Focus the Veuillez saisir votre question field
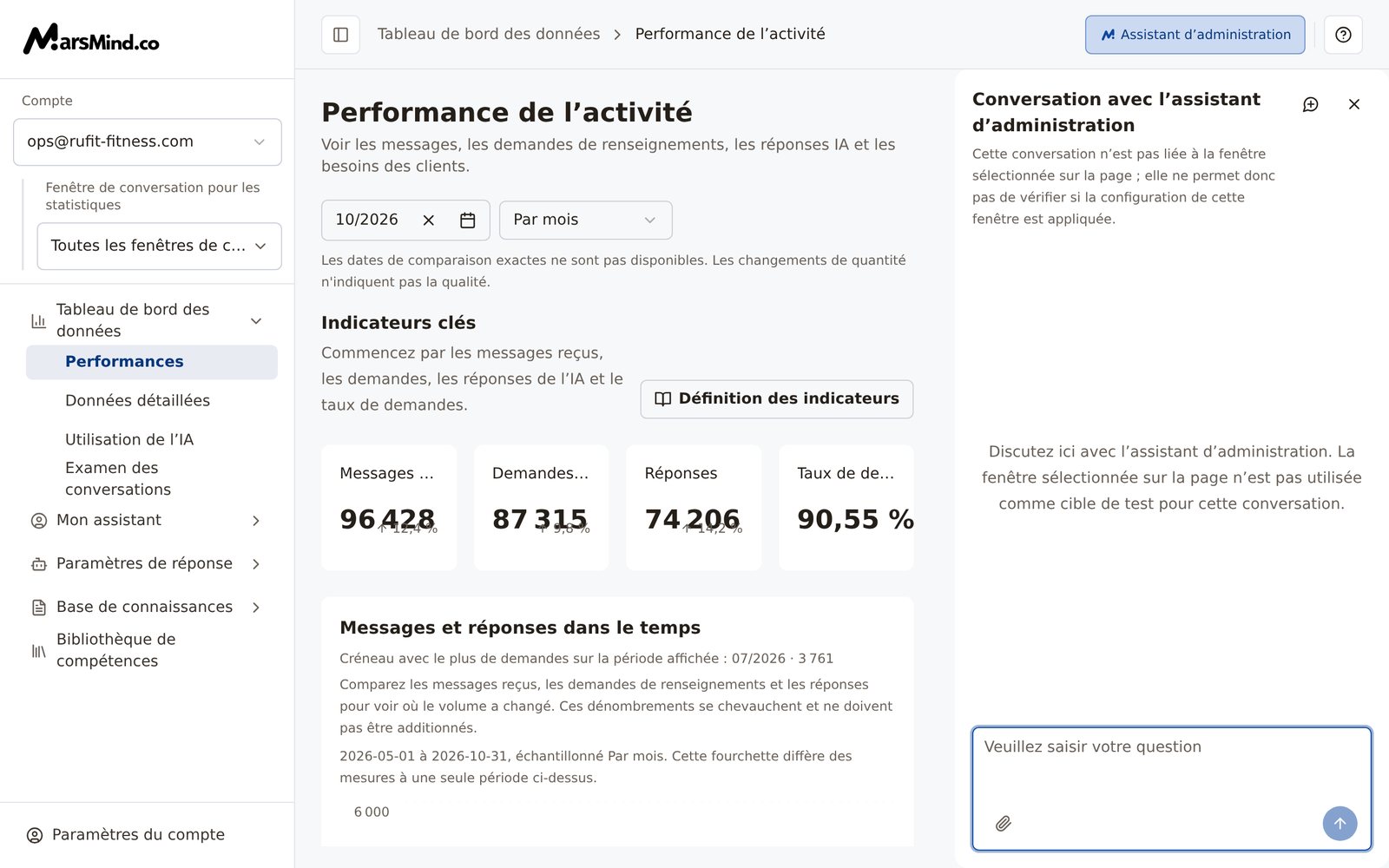The image size is (1389, 868). click(x=1172, y=789)
